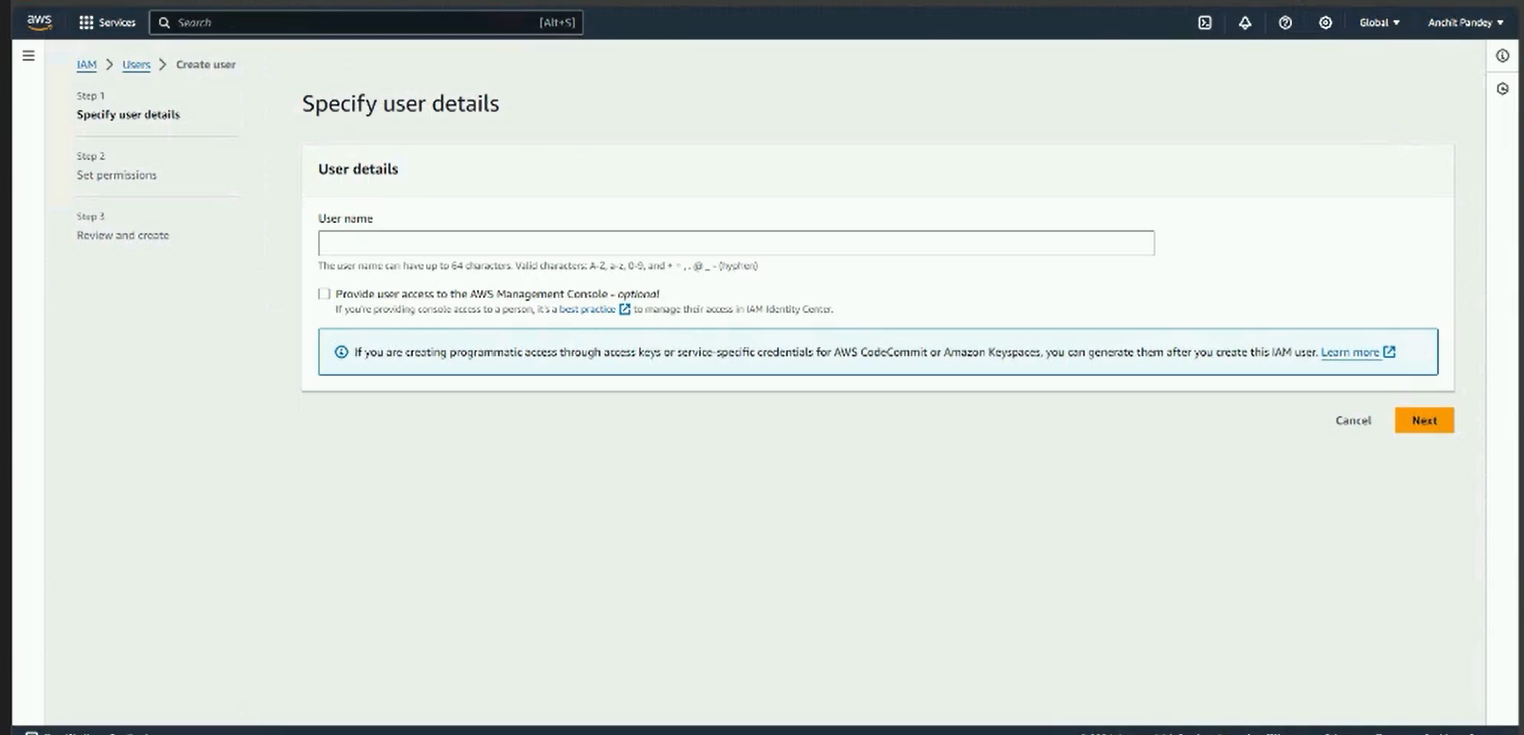Open the Services grid menu
Image resolution: width=1524 pixels, height=735 pixels.
click(107, 22)
